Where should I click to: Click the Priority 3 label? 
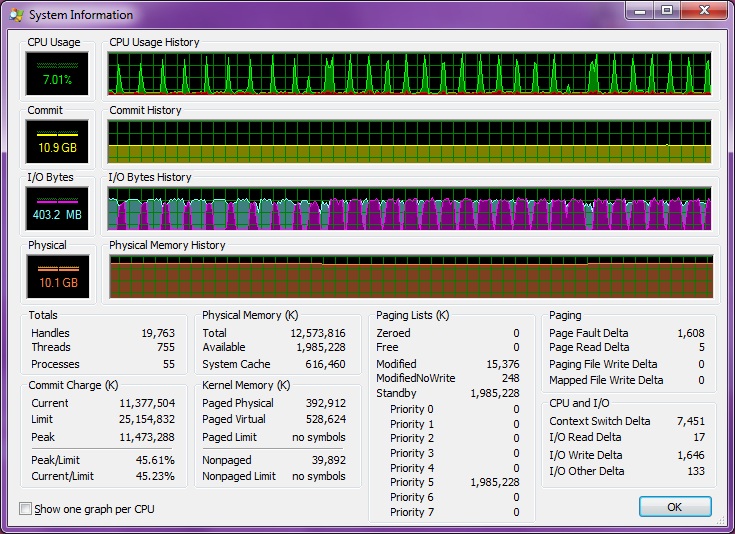click(x=412, y=453)
